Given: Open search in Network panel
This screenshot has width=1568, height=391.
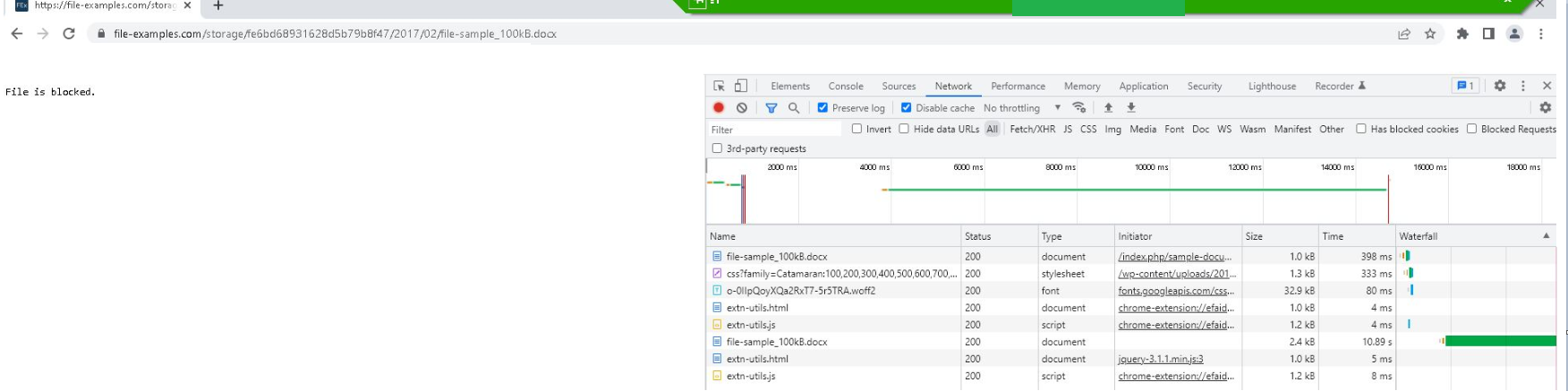Looking at the screenshot, I should (x=794, y=107).
